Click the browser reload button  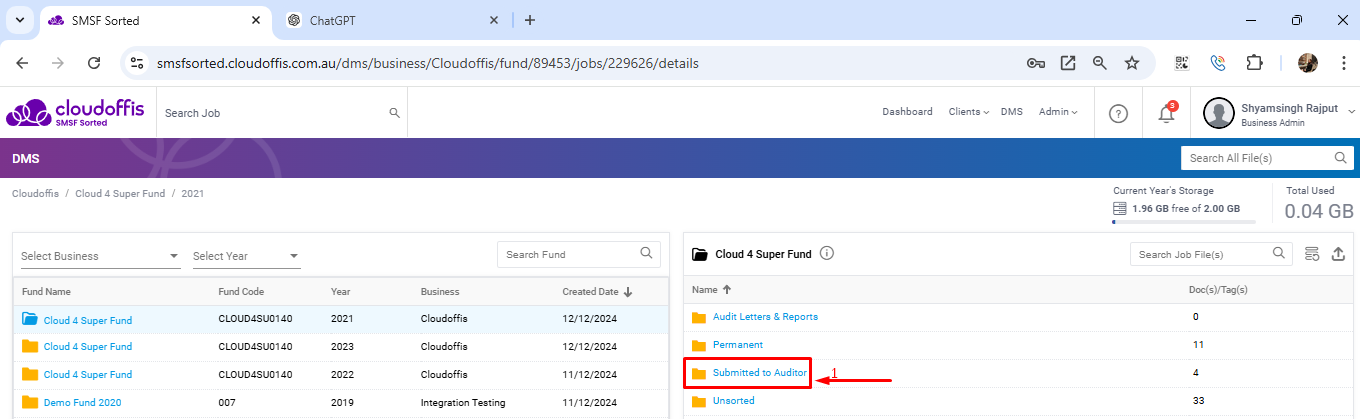[x=94, y=63]
